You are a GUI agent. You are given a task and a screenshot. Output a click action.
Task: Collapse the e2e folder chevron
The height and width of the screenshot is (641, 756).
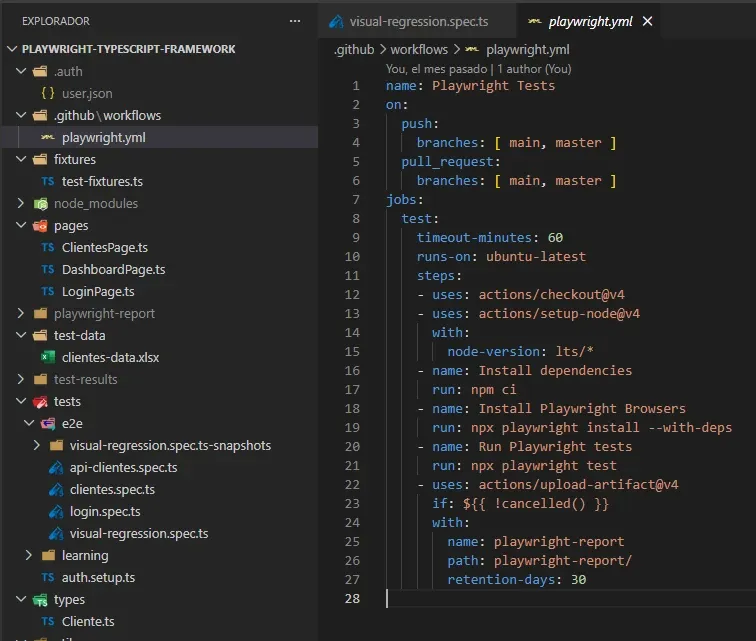29,423
